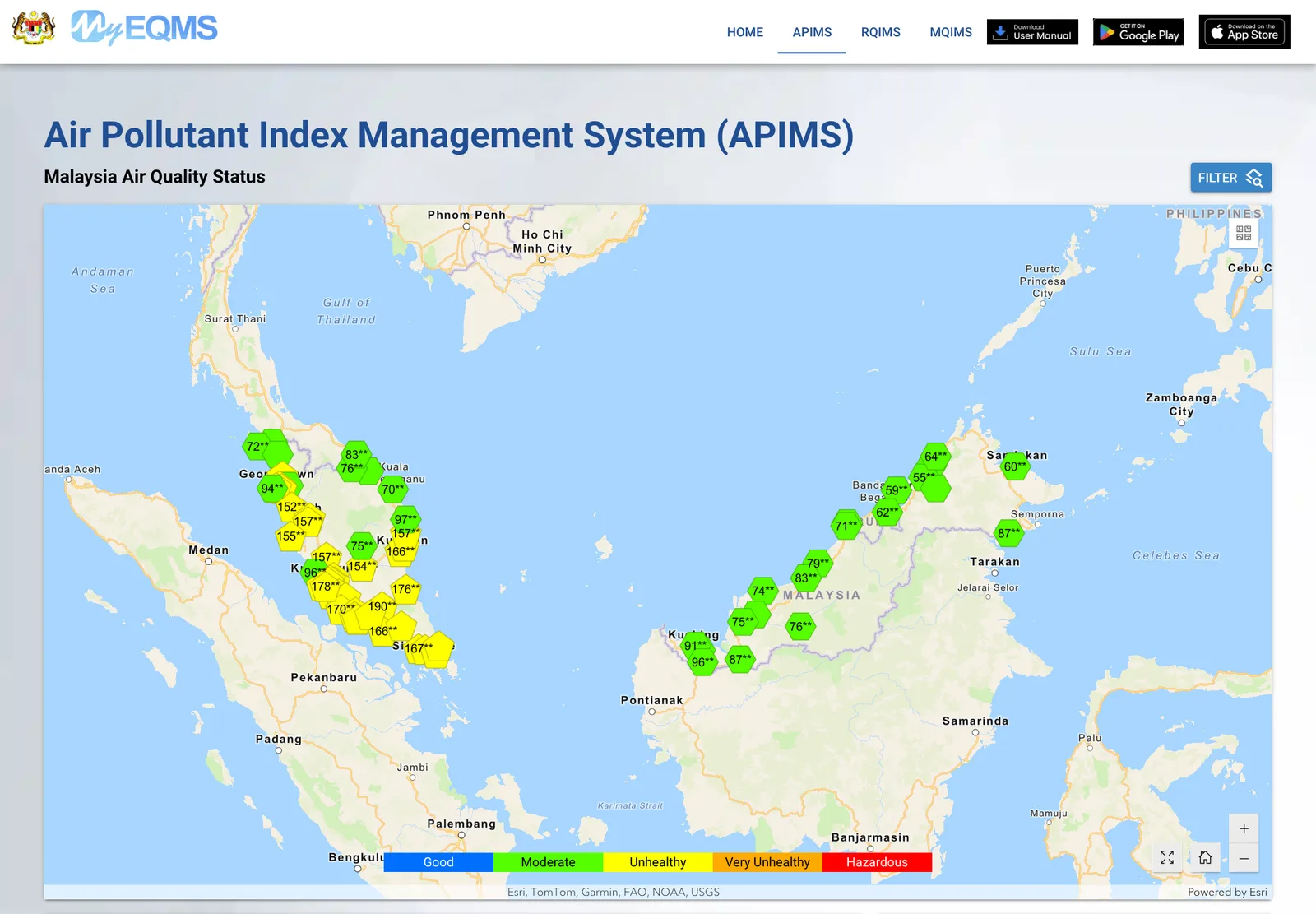Select the 71** green station marker
This screenshot has width=1316, height=914.
tap(846, 525)
